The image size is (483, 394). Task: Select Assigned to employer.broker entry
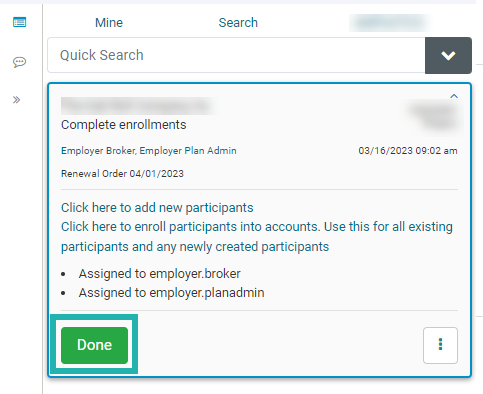point(159,274)
